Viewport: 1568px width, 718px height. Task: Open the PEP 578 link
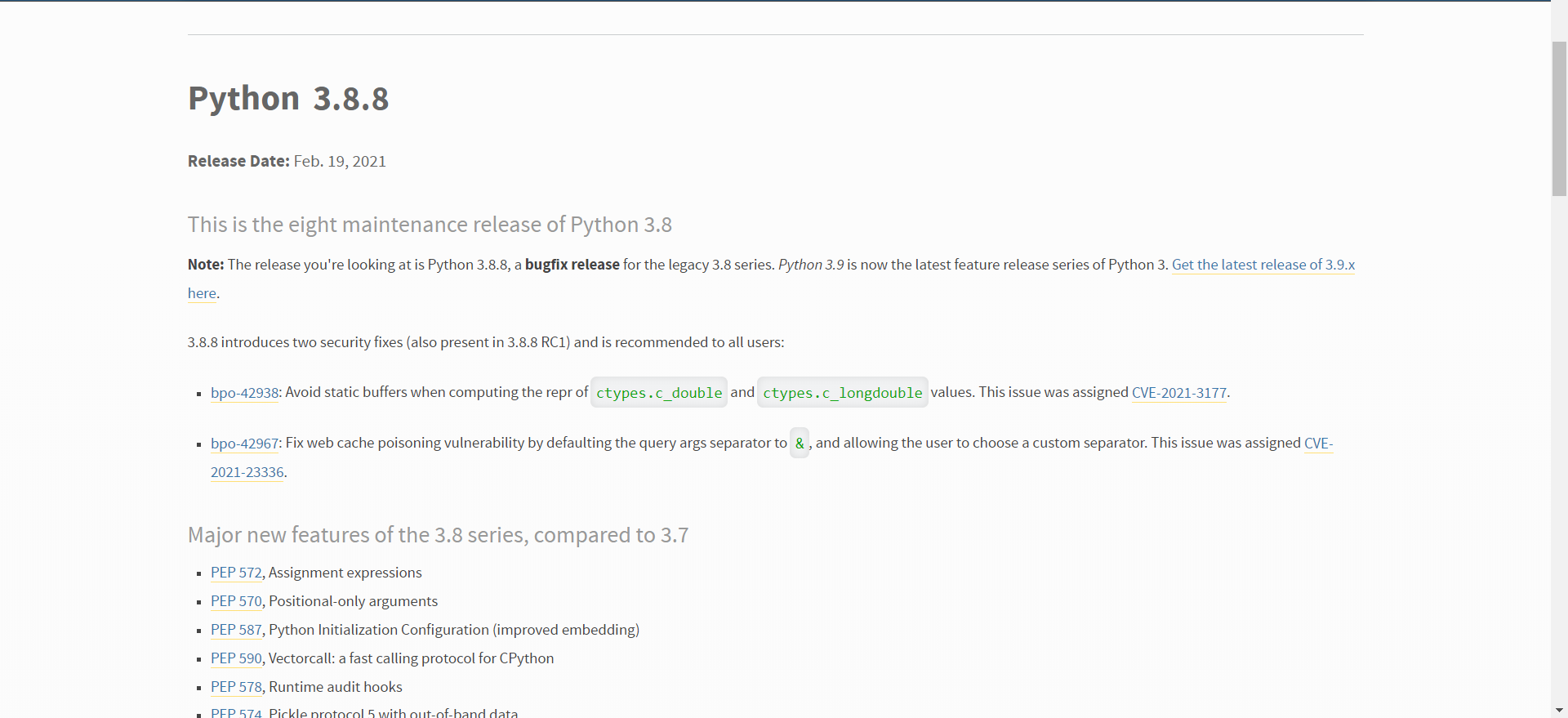(x=236, y=687)
